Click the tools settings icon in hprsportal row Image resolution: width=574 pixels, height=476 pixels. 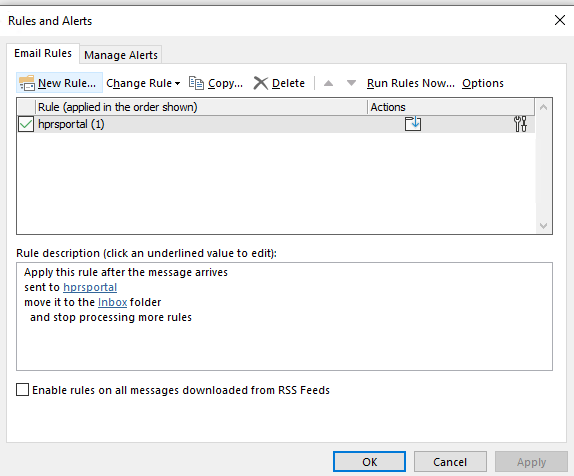pos(520,124)
